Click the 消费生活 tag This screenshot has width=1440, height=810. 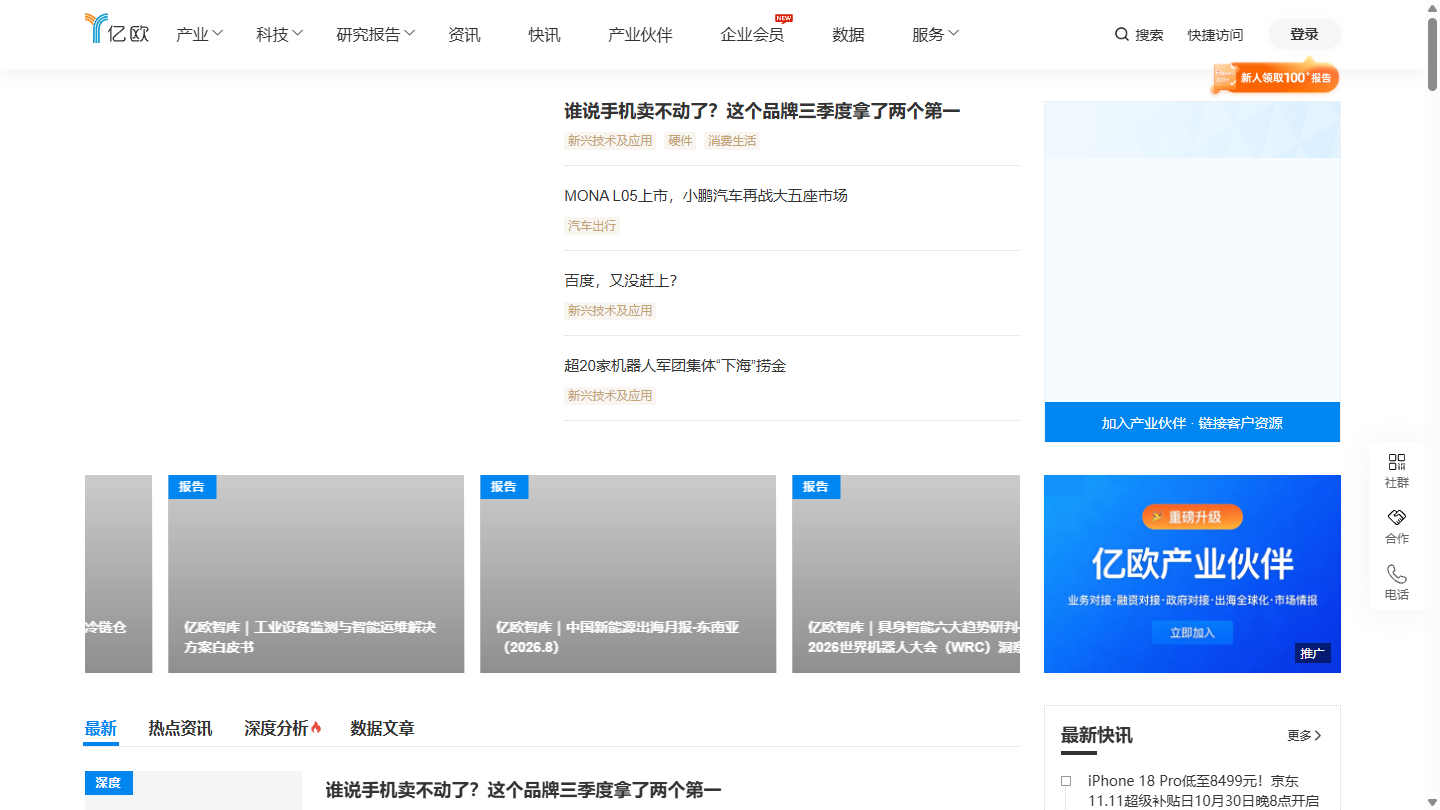732,141
